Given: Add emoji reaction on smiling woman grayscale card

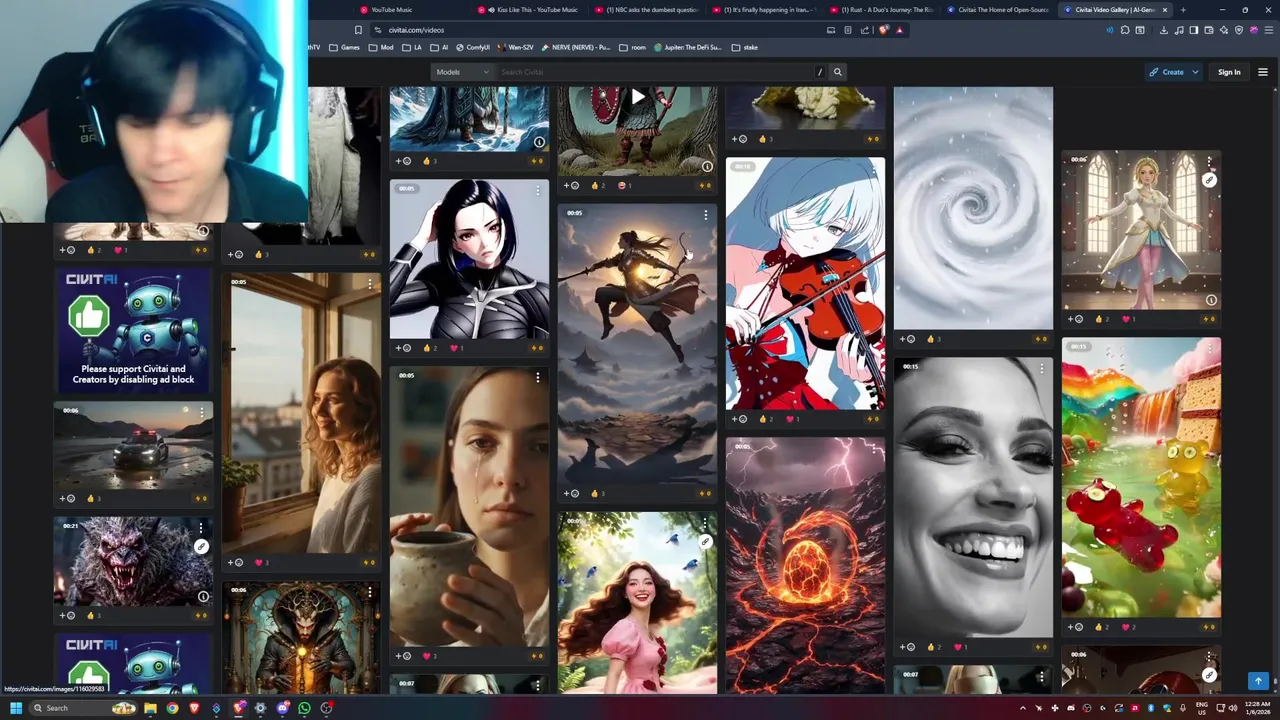Looking at the screenshot, I should pyautogui.click(x=907, y=647).
